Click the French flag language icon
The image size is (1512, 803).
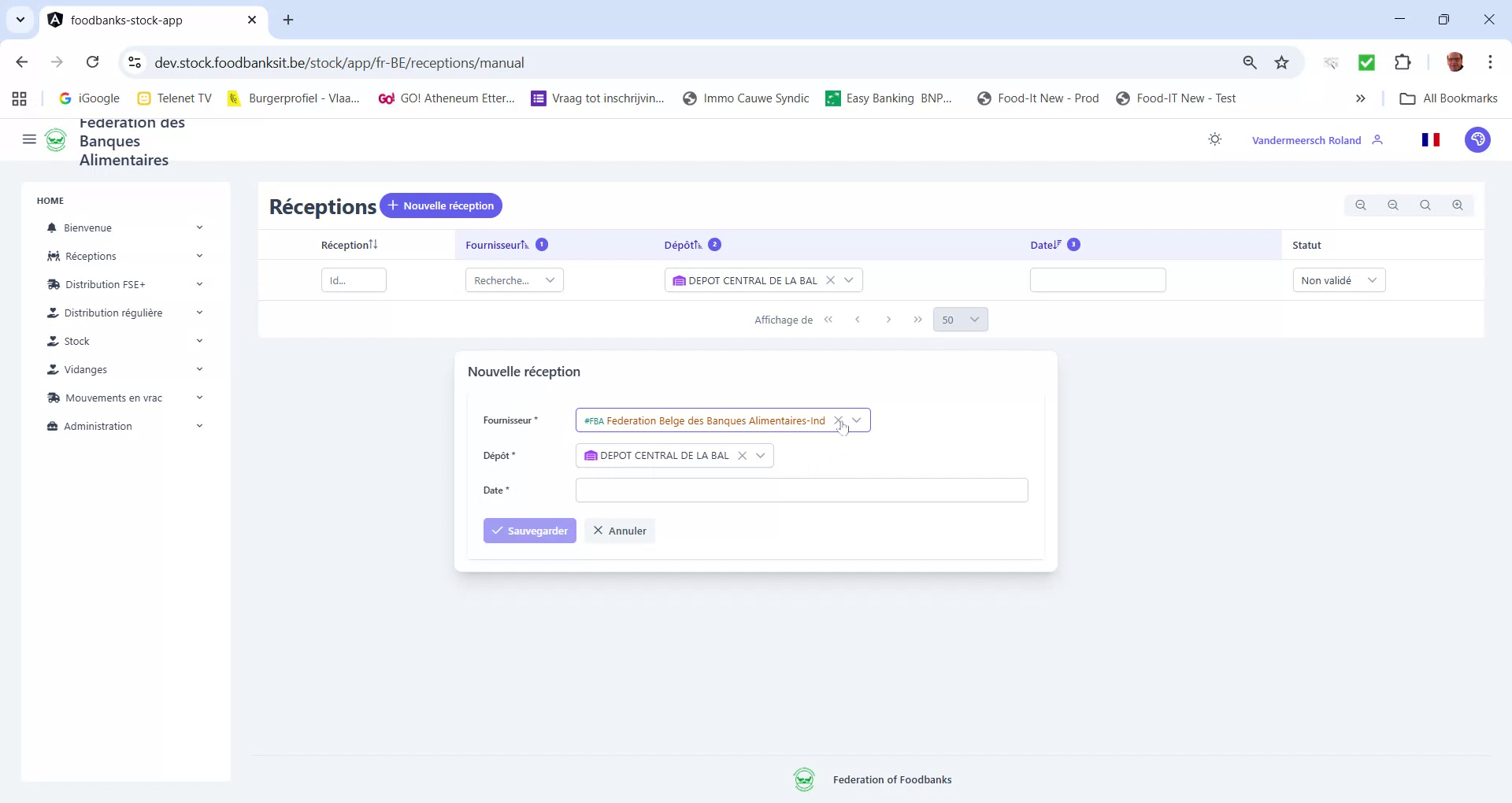(1432, 139)
